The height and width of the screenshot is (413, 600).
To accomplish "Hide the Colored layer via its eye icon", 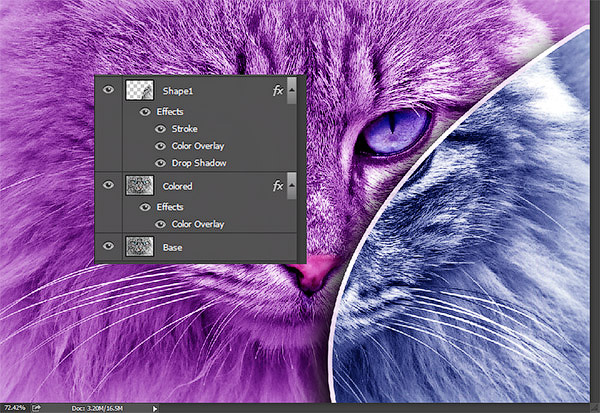I will tap(109, 185).
